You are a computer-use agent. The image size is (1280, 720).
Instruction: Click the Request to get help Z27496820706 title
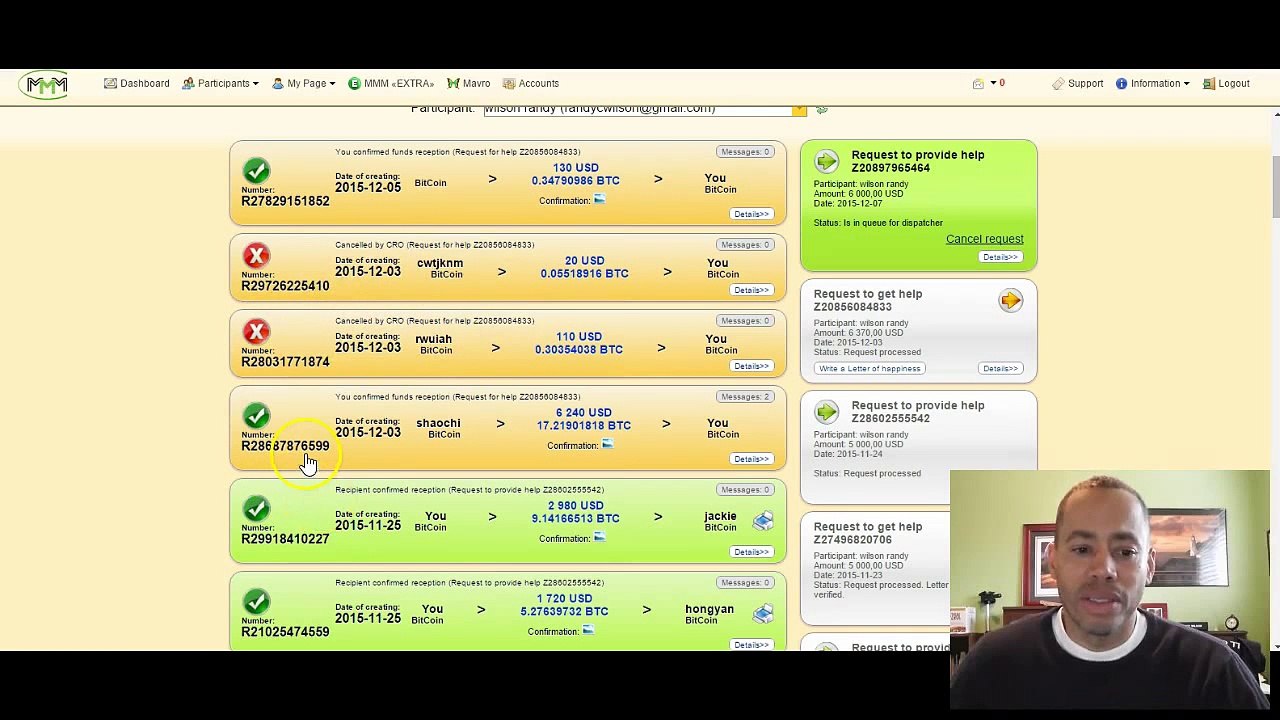868,533
